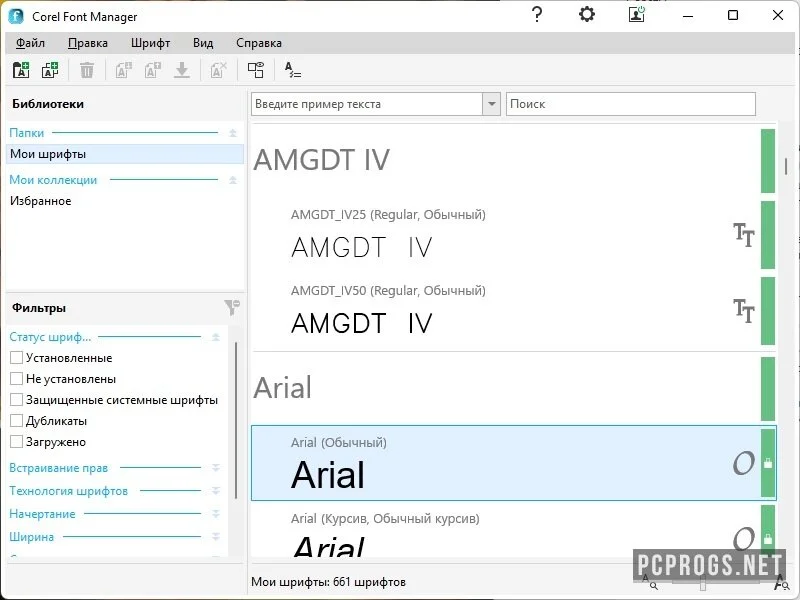This screenshot has height=600, width=800.
Task: Click the Поиск search field
Action: point(631,104)
